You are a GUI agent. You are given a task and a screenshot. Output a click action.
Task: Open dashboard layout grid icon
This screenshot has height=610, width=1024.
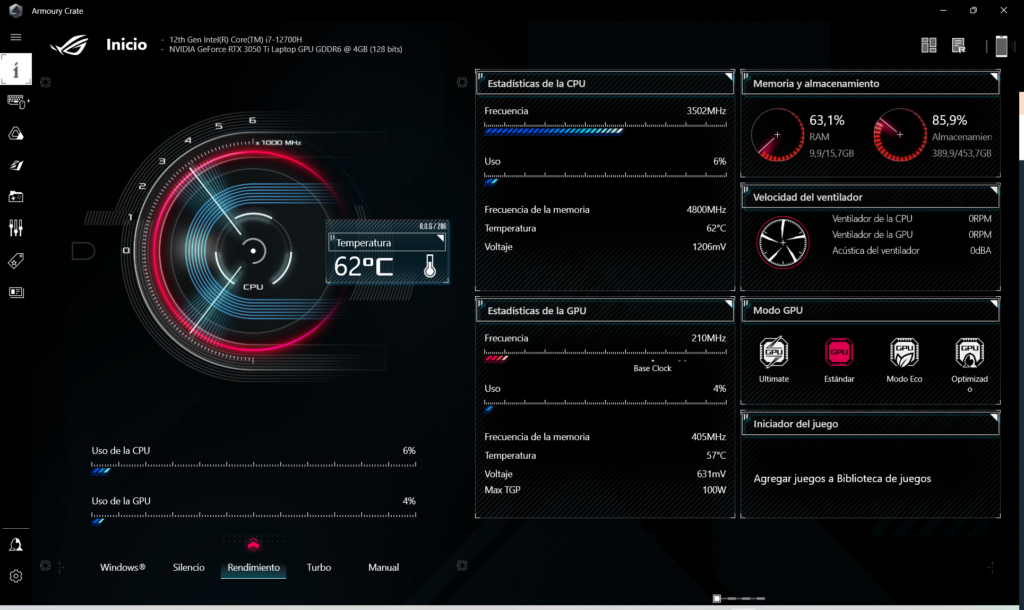click(929, 45)
